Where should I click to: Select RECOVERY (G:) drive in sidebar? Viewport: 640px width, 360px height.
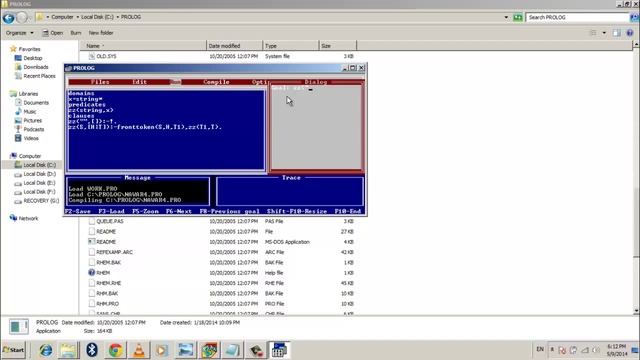coord(41,201)
